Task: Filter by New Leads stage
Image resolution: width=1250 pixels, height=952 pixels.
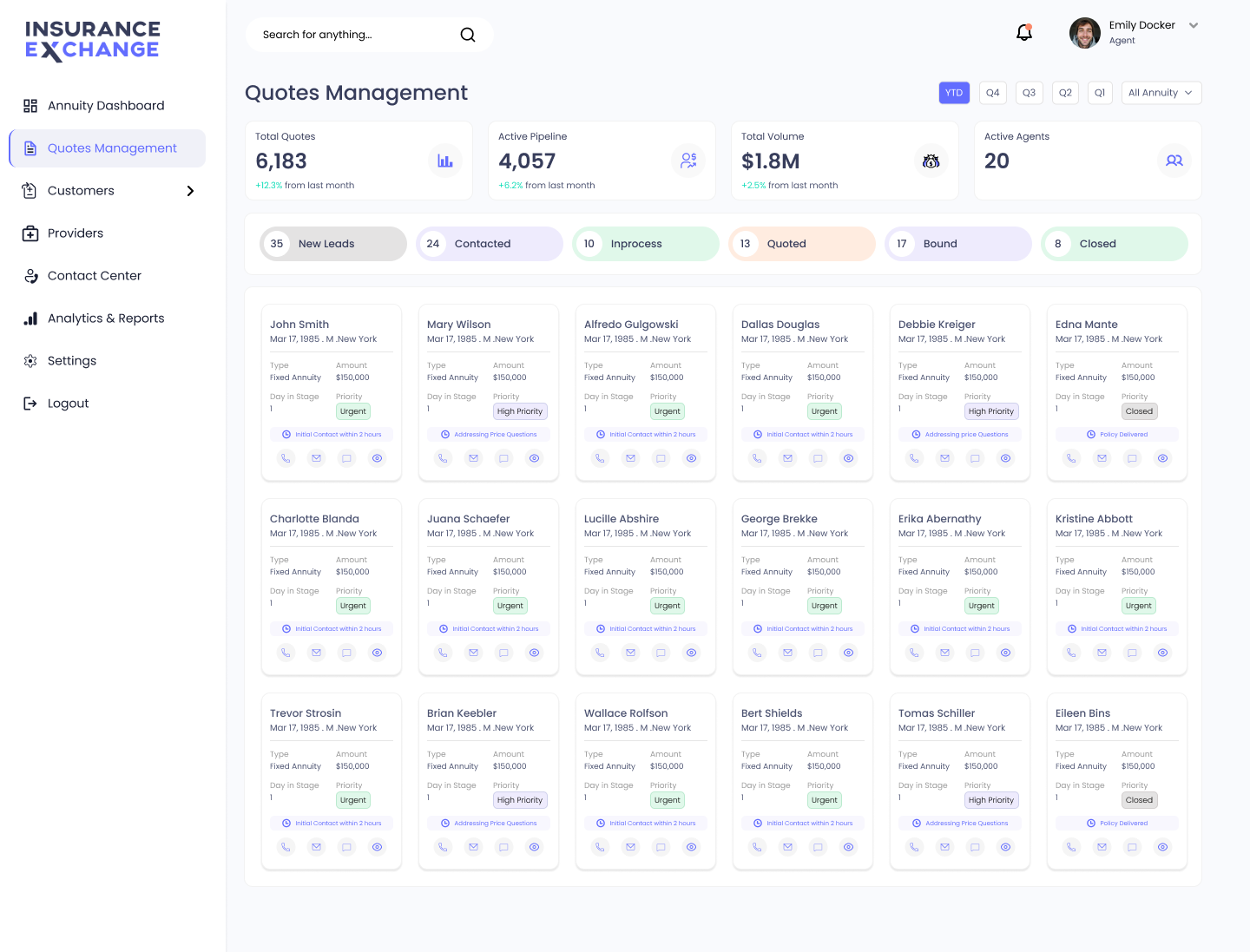Action: click(x=333, y=244)
